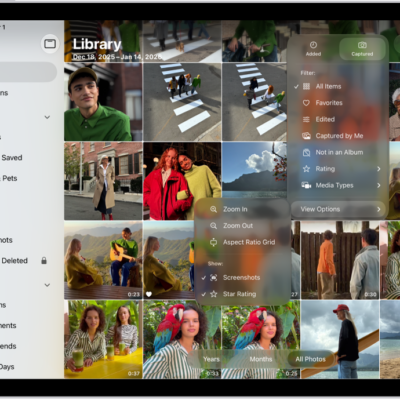
Task: Click the Rating star icon
Action: click(306, 169)
